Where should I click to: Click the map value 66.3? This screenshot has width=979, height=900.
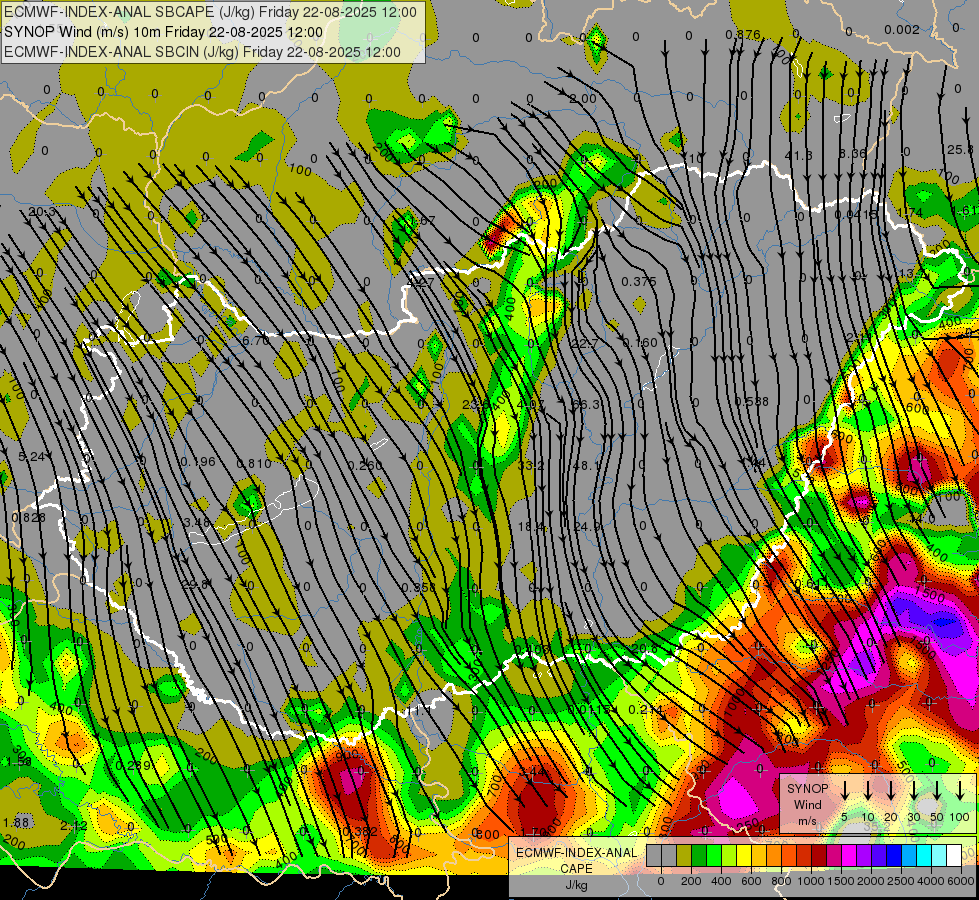(586, 405)
